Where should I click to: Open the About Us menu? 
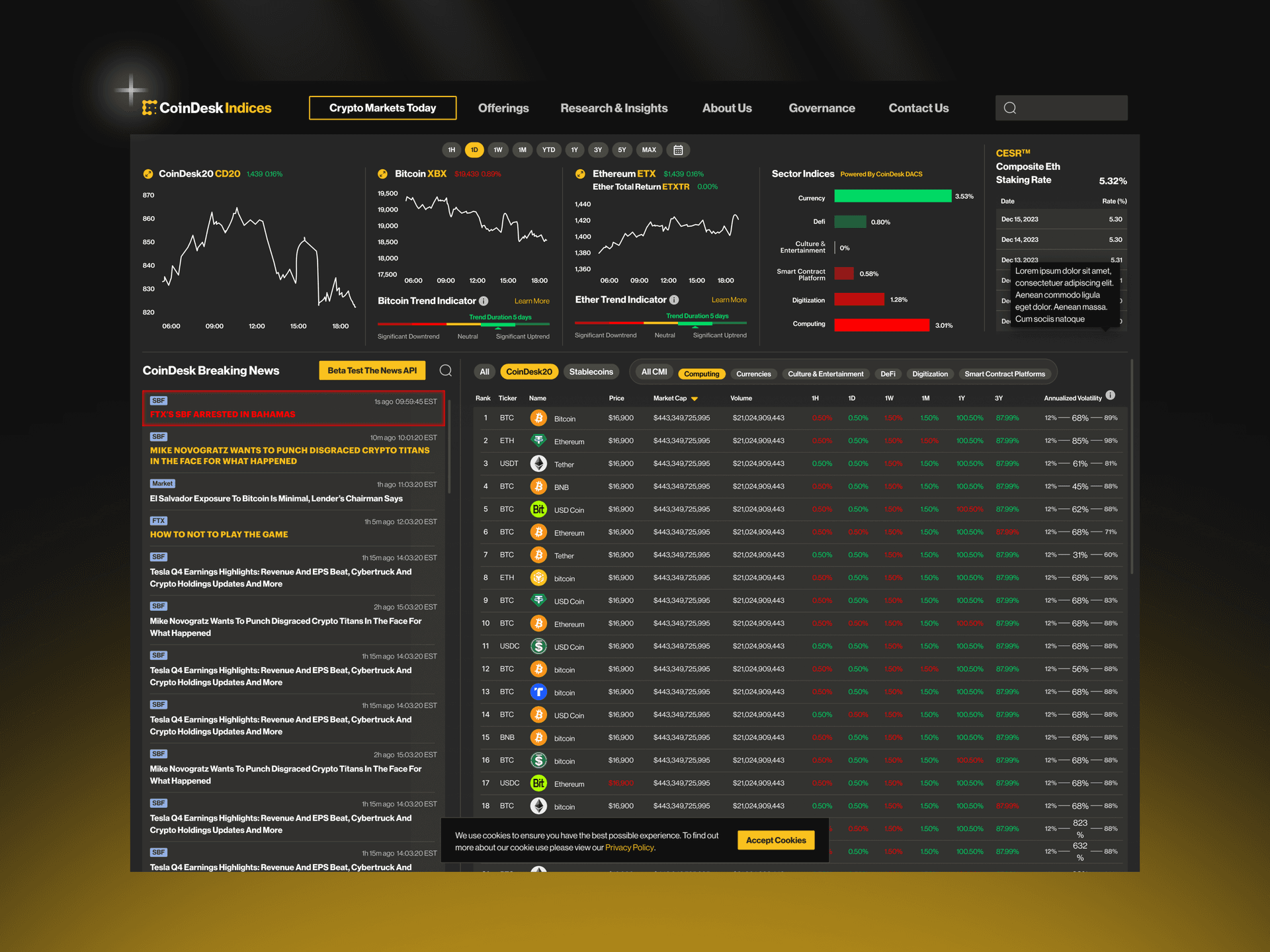[727, 108]
